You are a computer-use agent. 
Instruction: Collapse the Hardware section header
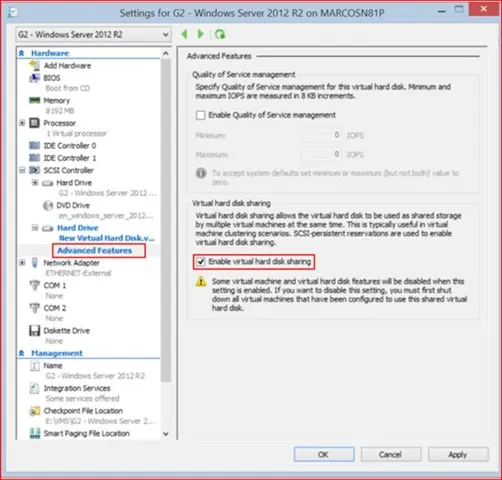click(22, 53)
